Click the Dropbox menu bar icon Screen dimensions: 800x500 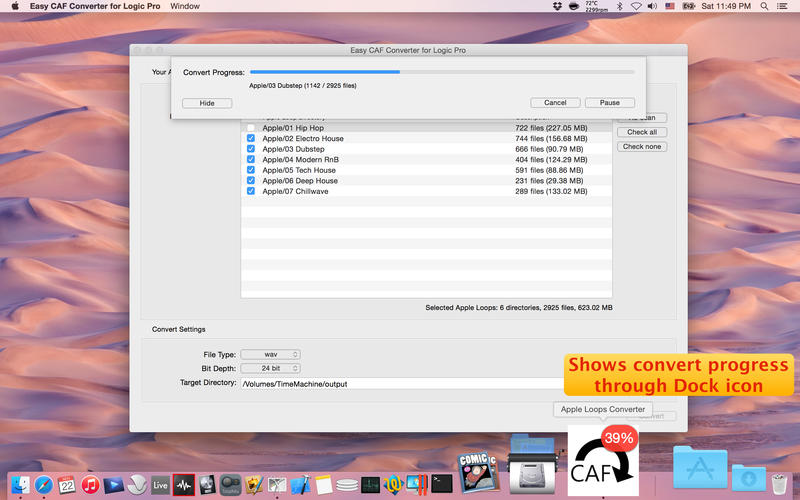557,6
